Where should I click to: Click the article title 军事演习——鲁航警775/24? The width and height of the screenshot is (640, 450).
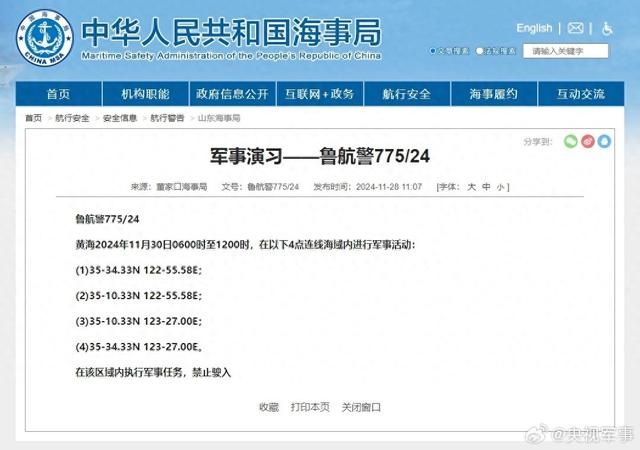[x=320, y=156]
